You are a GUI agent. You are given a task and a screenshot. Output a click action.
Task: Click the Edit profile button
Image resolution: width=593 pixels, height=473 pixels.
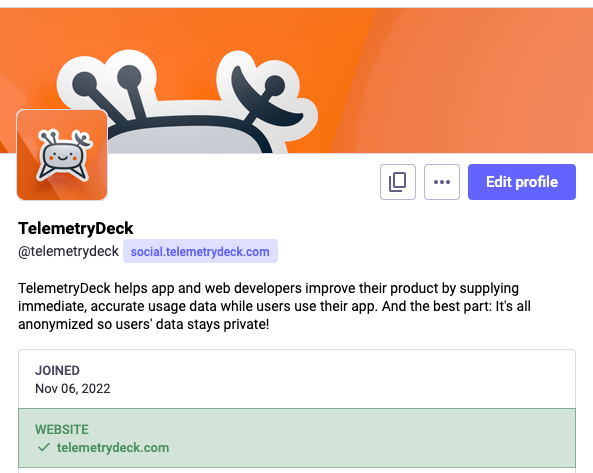pyautogui.click(x=522, y=182)
